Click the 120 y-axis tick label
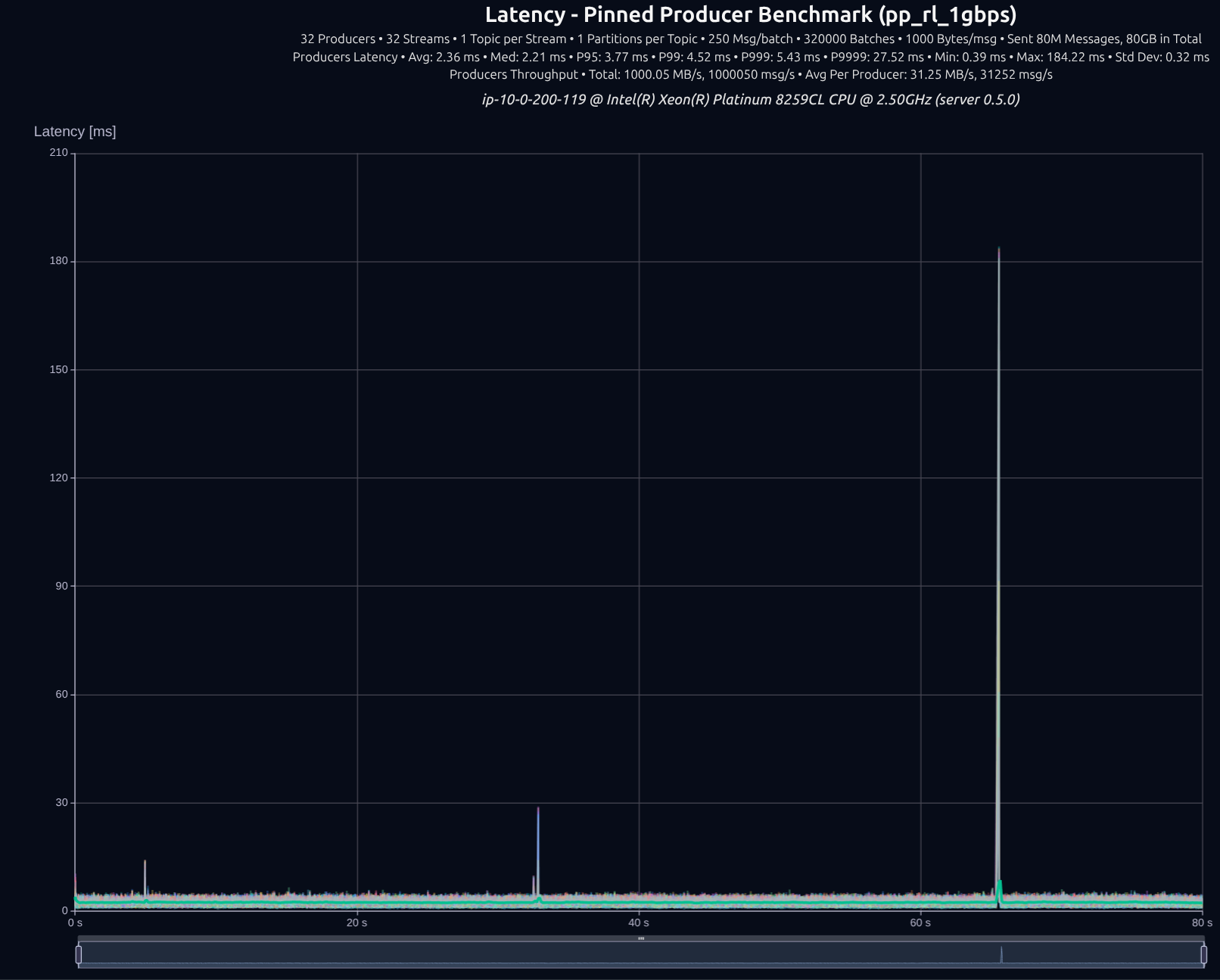This screenshot has height=980, width=1220. tap(58, 478)
